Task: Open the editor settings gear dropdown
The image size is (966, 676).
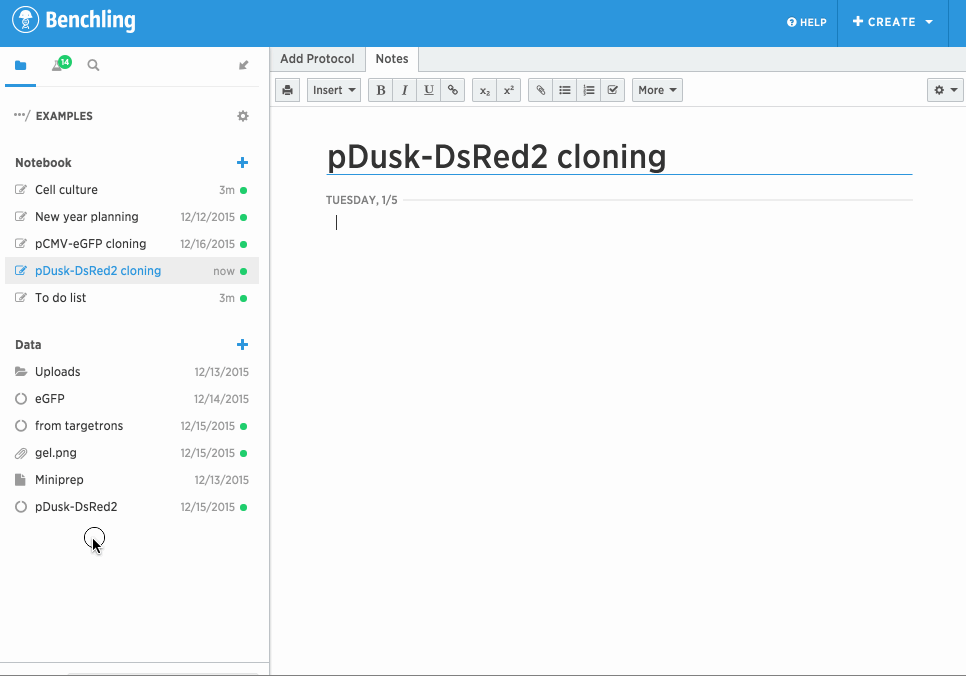Action: 945,90
